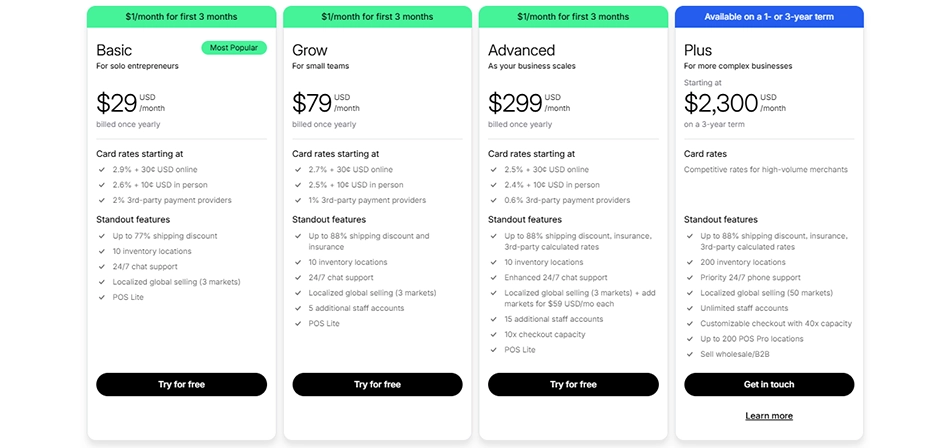Click the Advanced plan title
950x448 pixels.
(x=521, y=50)
